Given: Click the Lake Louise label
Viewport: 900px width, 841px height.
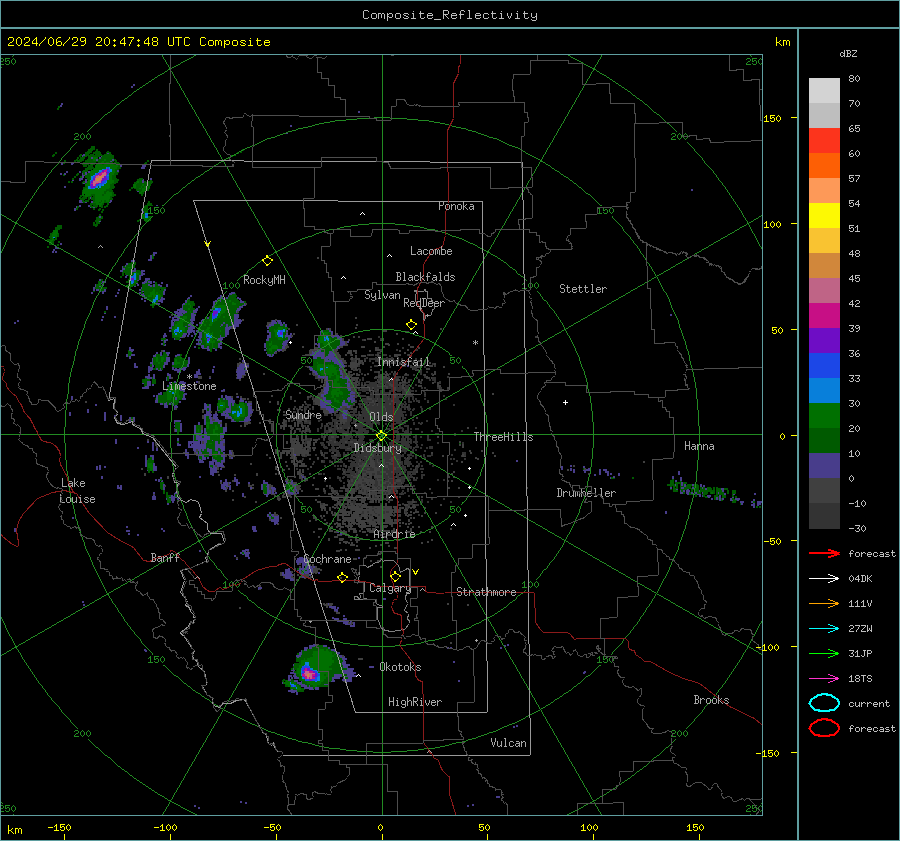Looking at the screenshot, I should click(77, 491).
